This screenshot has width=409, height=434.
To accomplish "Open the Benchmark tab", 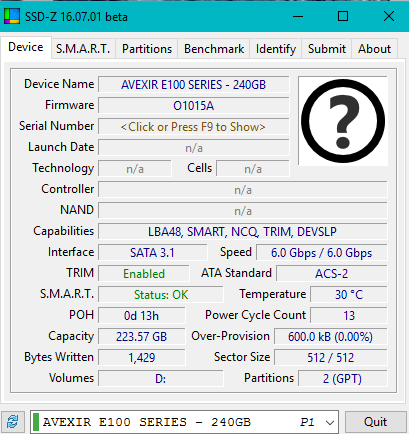I will (214, 49).
